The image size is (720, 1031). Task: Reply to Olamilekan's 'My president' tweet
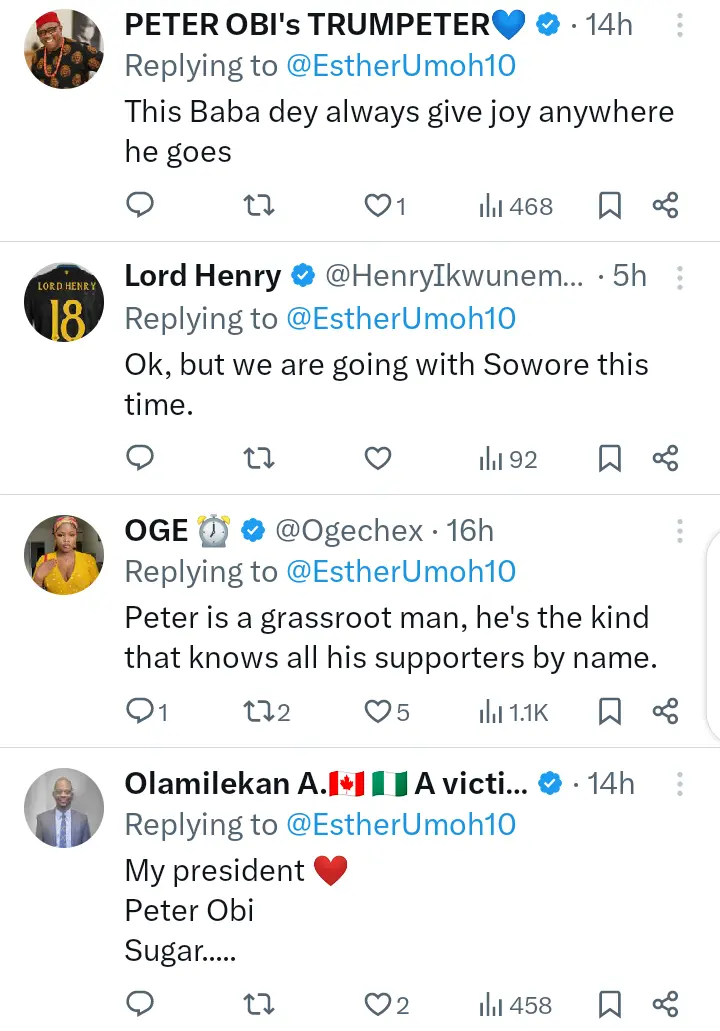click(x=141, y=1004)
